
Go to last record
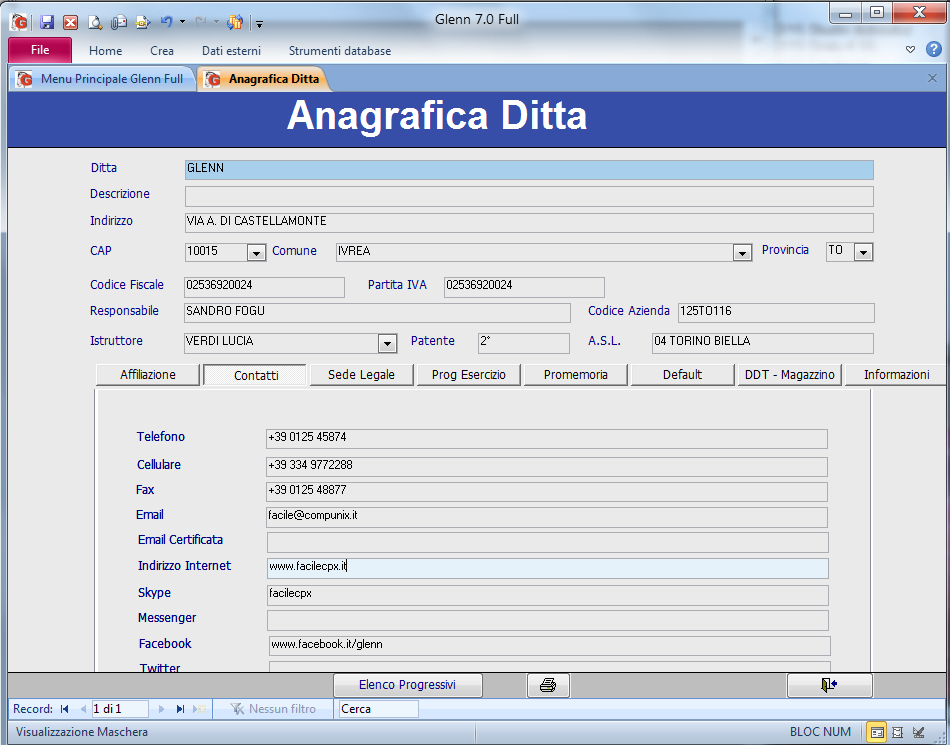coord(180,709)
